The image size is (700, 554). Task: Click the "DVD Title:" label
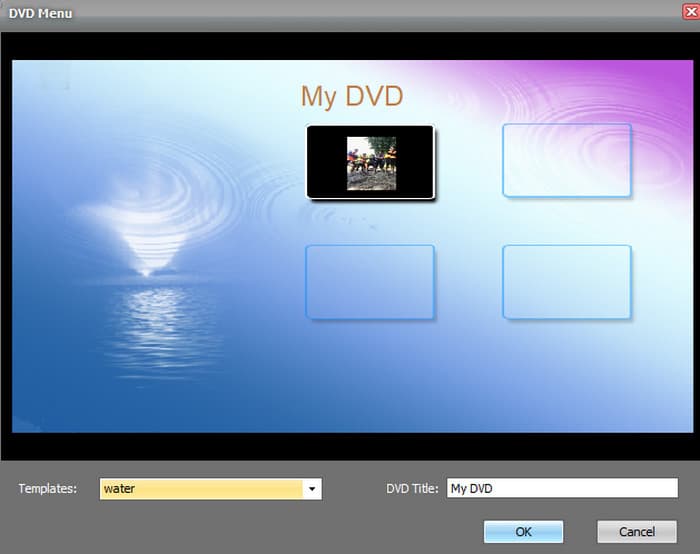coord(412,489)
